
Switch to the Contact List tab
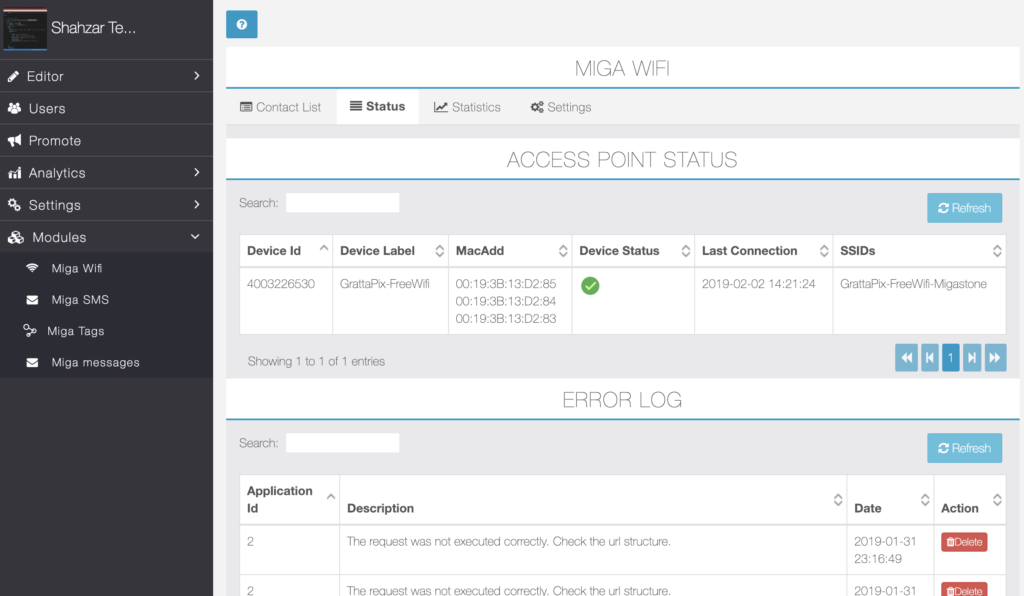280,107
